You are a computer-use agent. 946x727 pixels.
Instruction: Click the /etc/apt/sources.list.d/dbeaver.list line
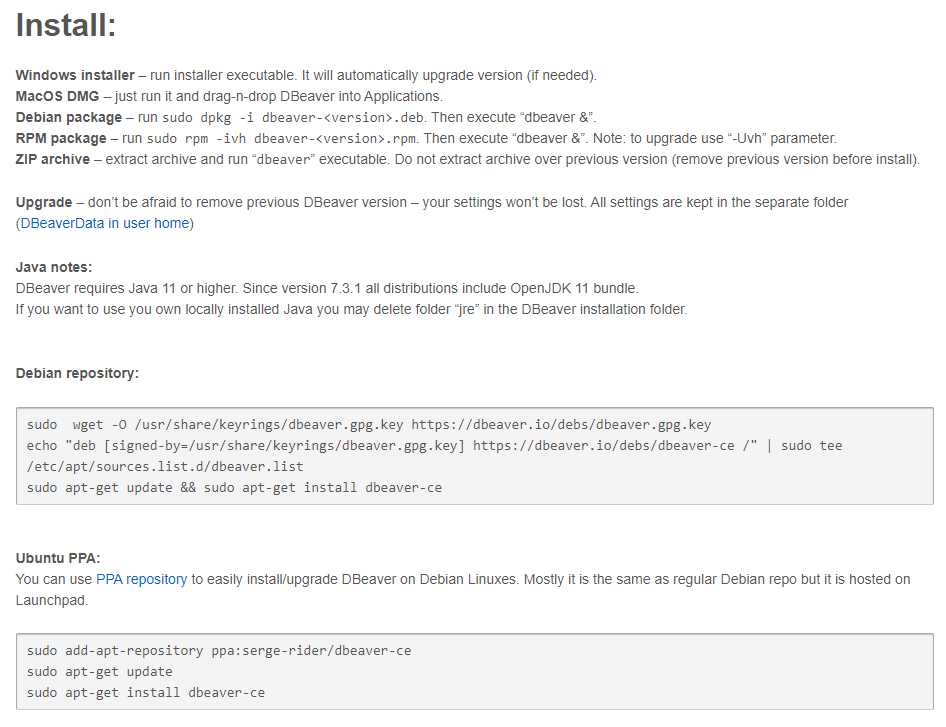[165, 466]
